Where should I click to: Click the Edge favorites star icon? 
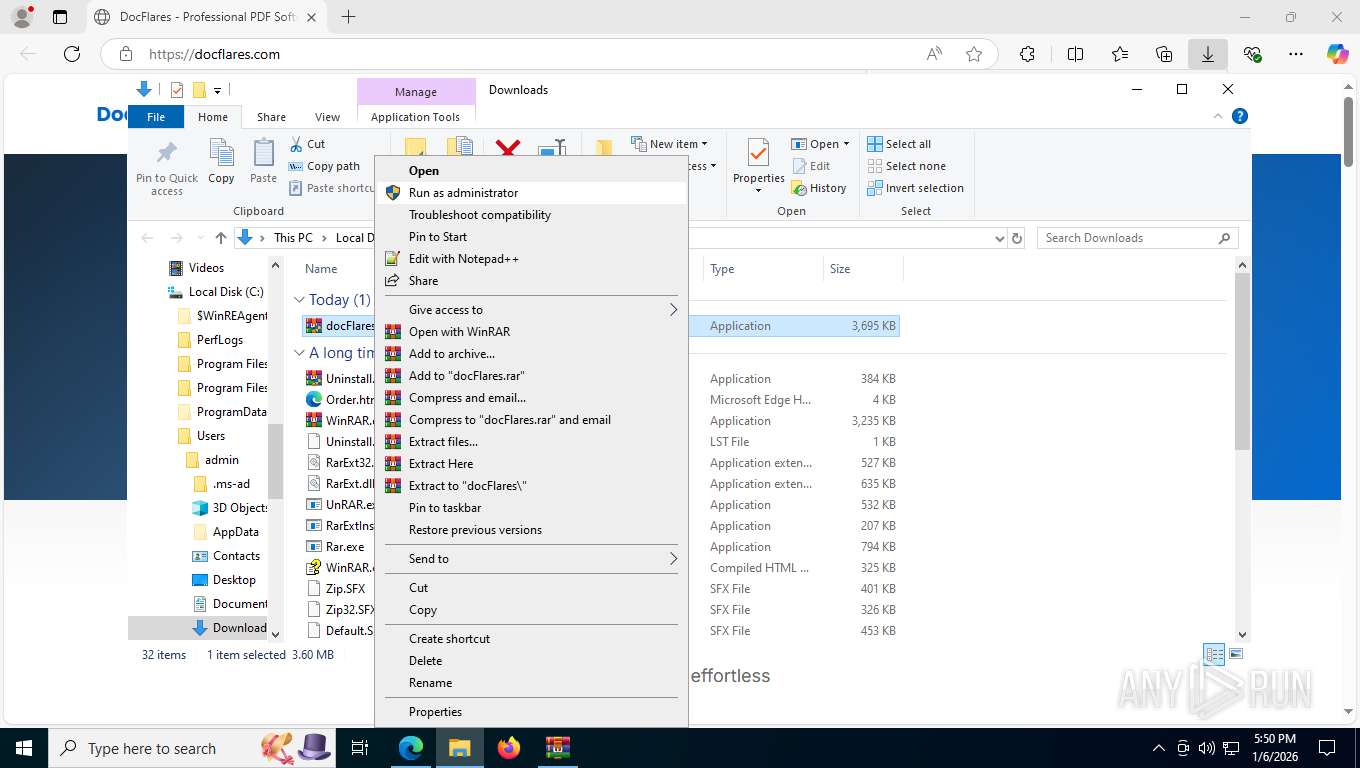tap(974, 54)
